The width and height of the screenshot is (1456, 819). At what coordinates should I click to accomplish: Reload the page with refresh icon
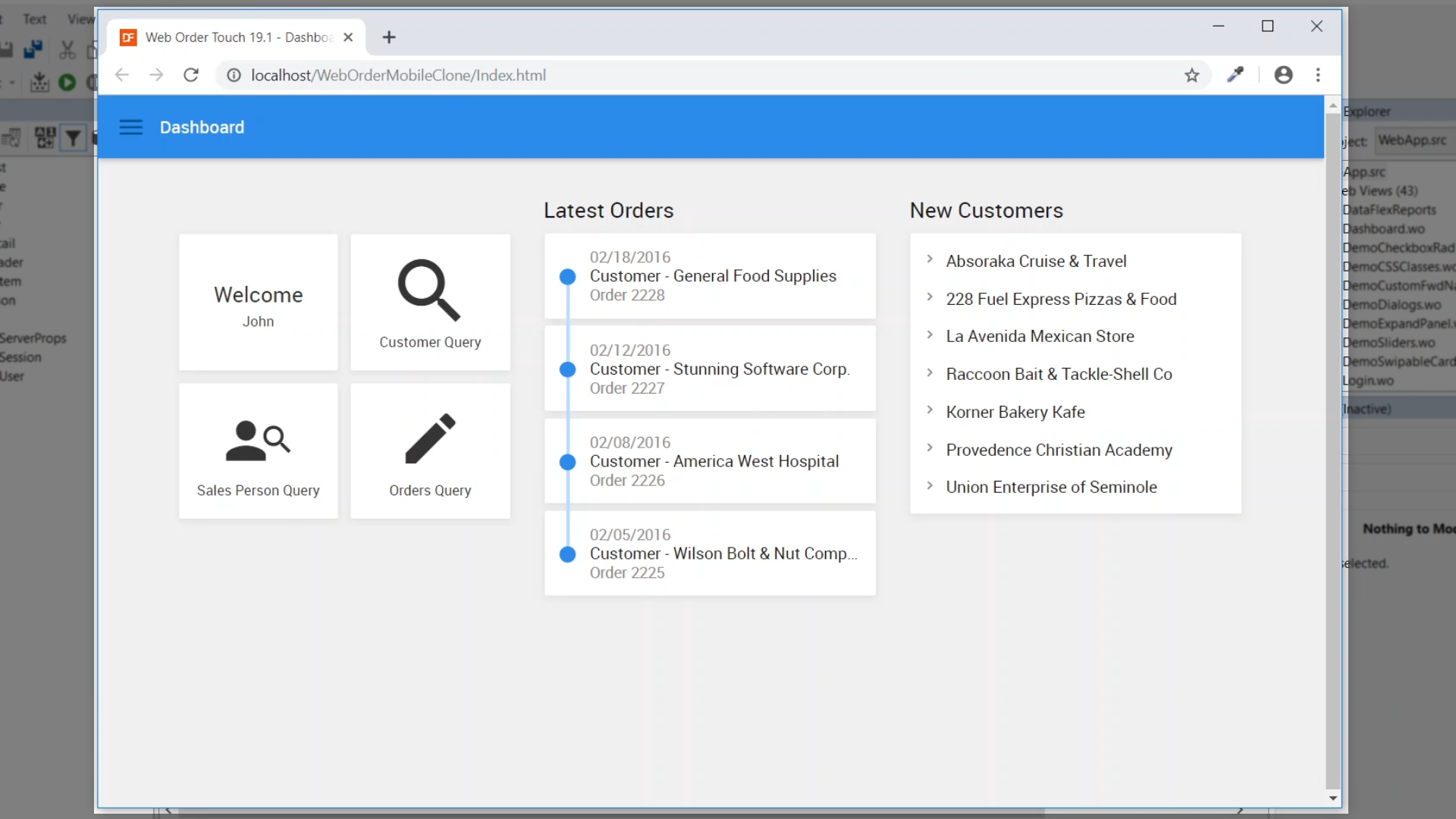tap(191, 75)
